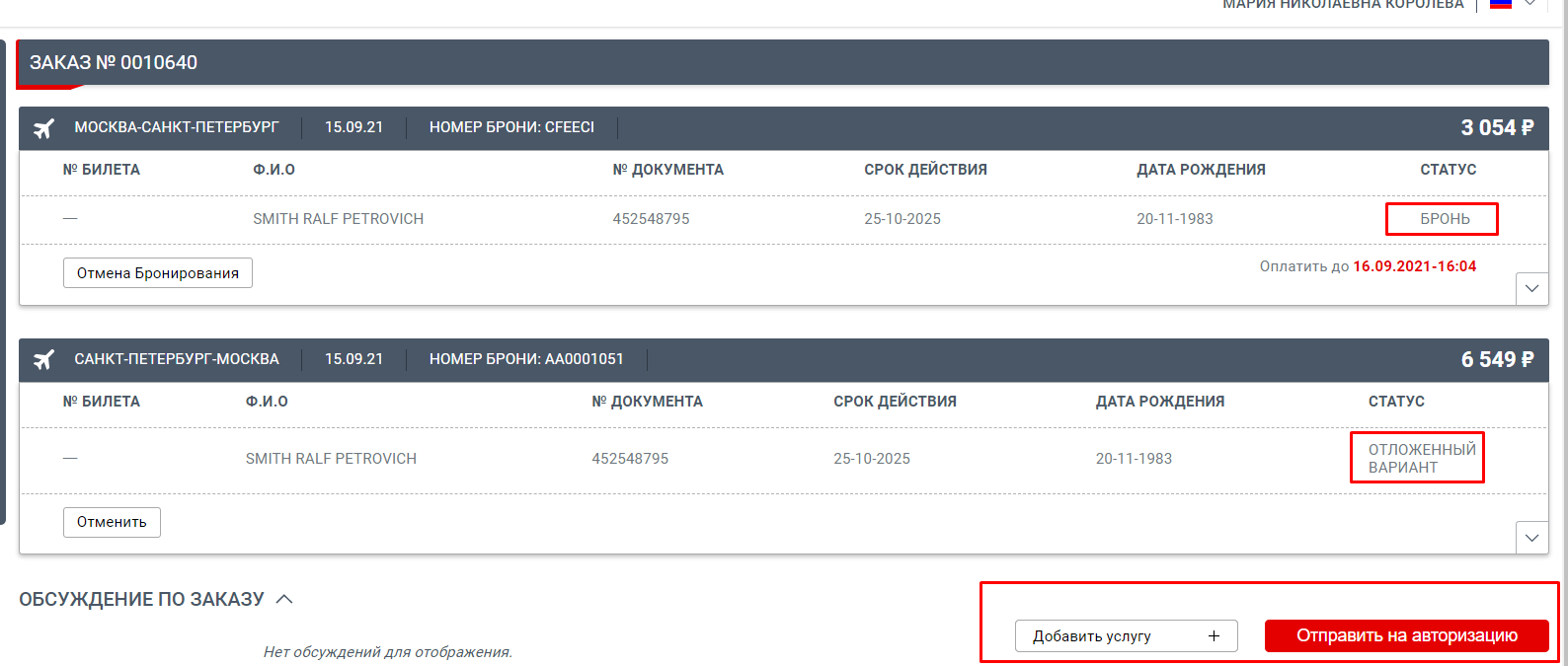Click the Russian flag language icon
This screenshot has height=666, width=1568.
point(1501,4)
